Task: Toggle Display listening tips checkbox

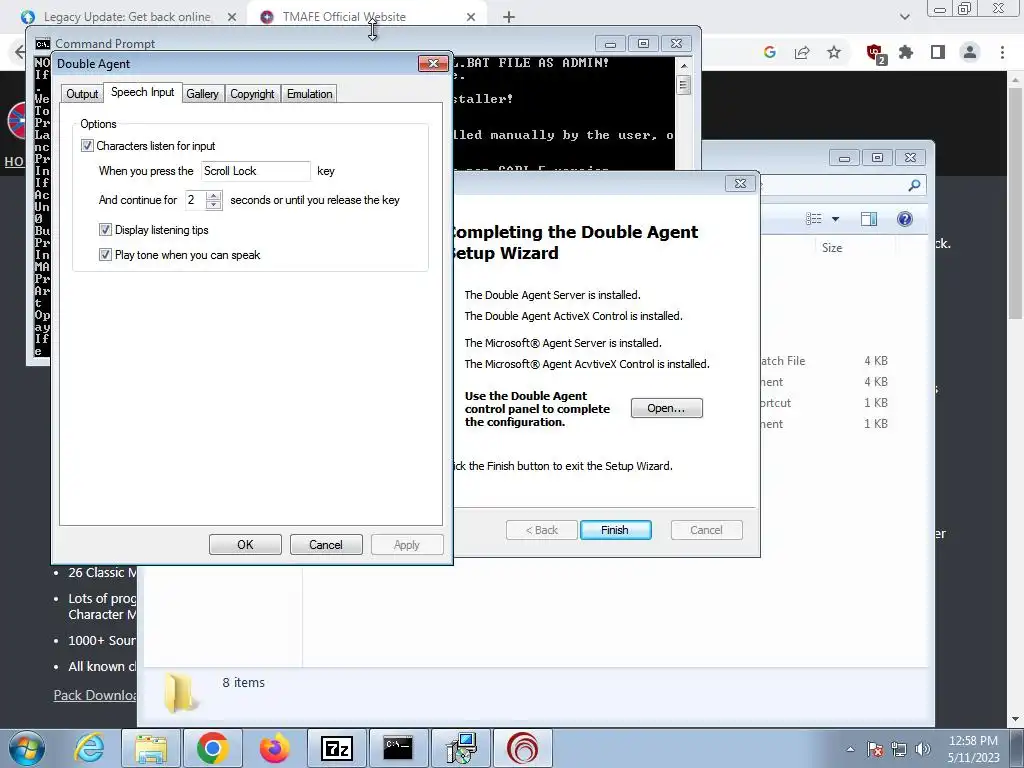Action: 105,230
